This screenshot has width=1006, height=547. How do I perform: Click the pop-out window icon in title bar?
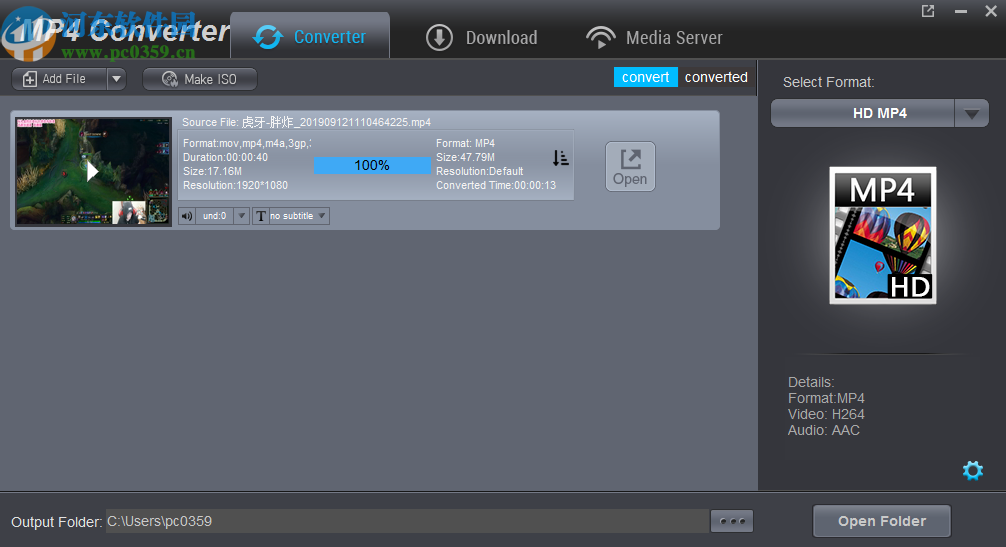point(928,11)
